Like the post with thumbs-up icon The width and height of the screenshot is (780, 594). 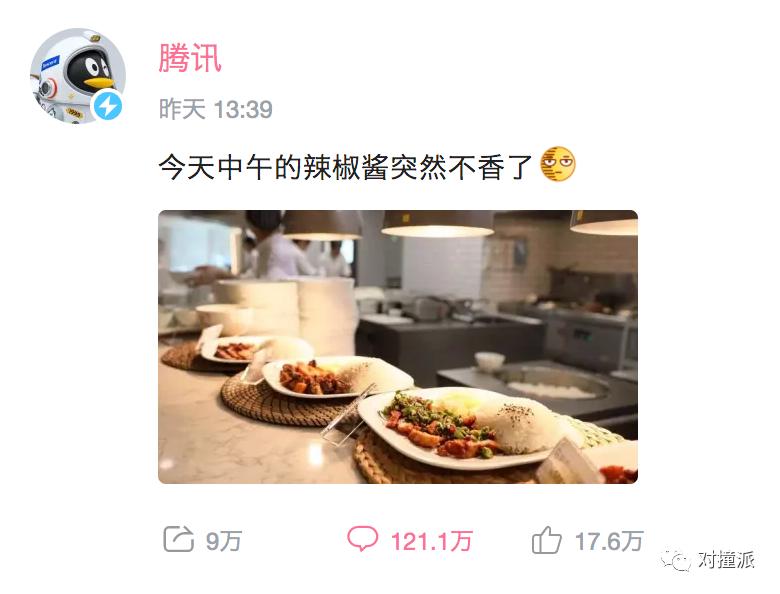tap(547, 540)
